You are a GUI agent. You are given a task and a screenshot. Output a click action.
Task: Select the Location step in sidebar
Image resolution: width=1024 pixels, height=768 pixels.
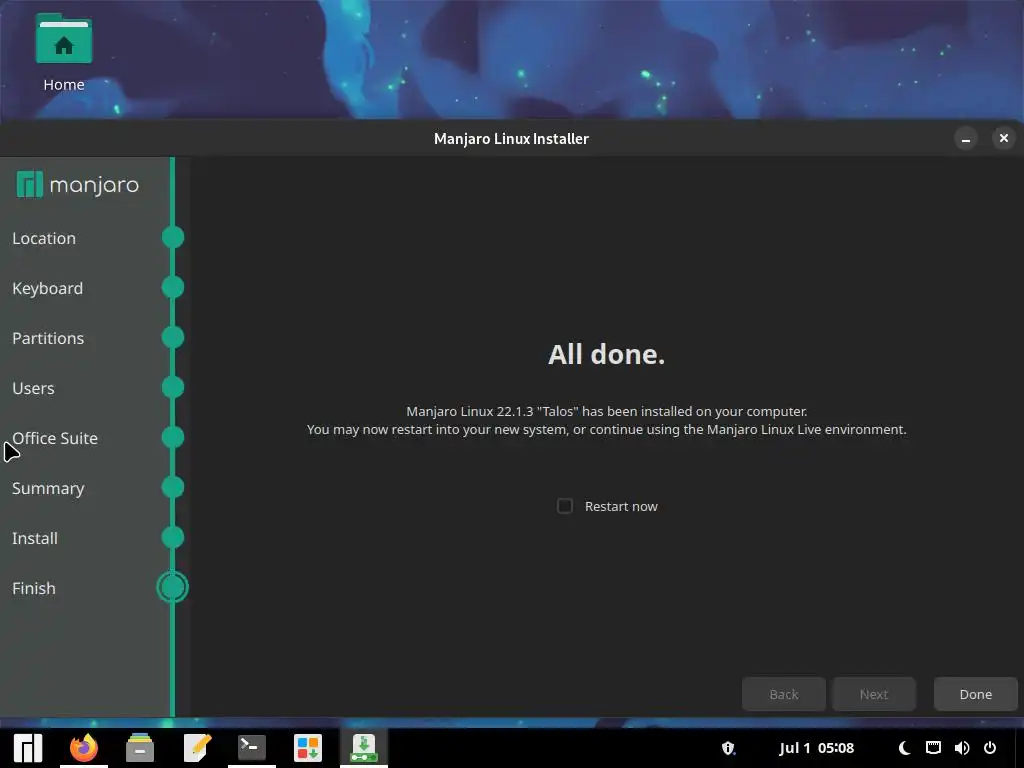pos(44,238)
